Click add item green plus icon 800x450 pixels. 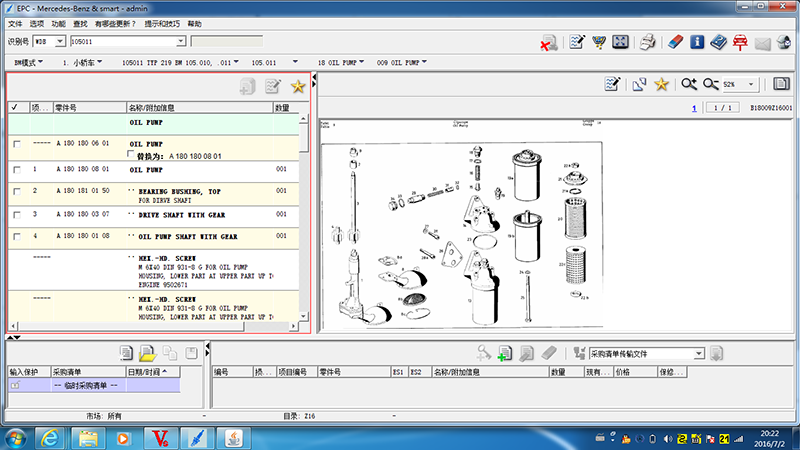point(505,353)
